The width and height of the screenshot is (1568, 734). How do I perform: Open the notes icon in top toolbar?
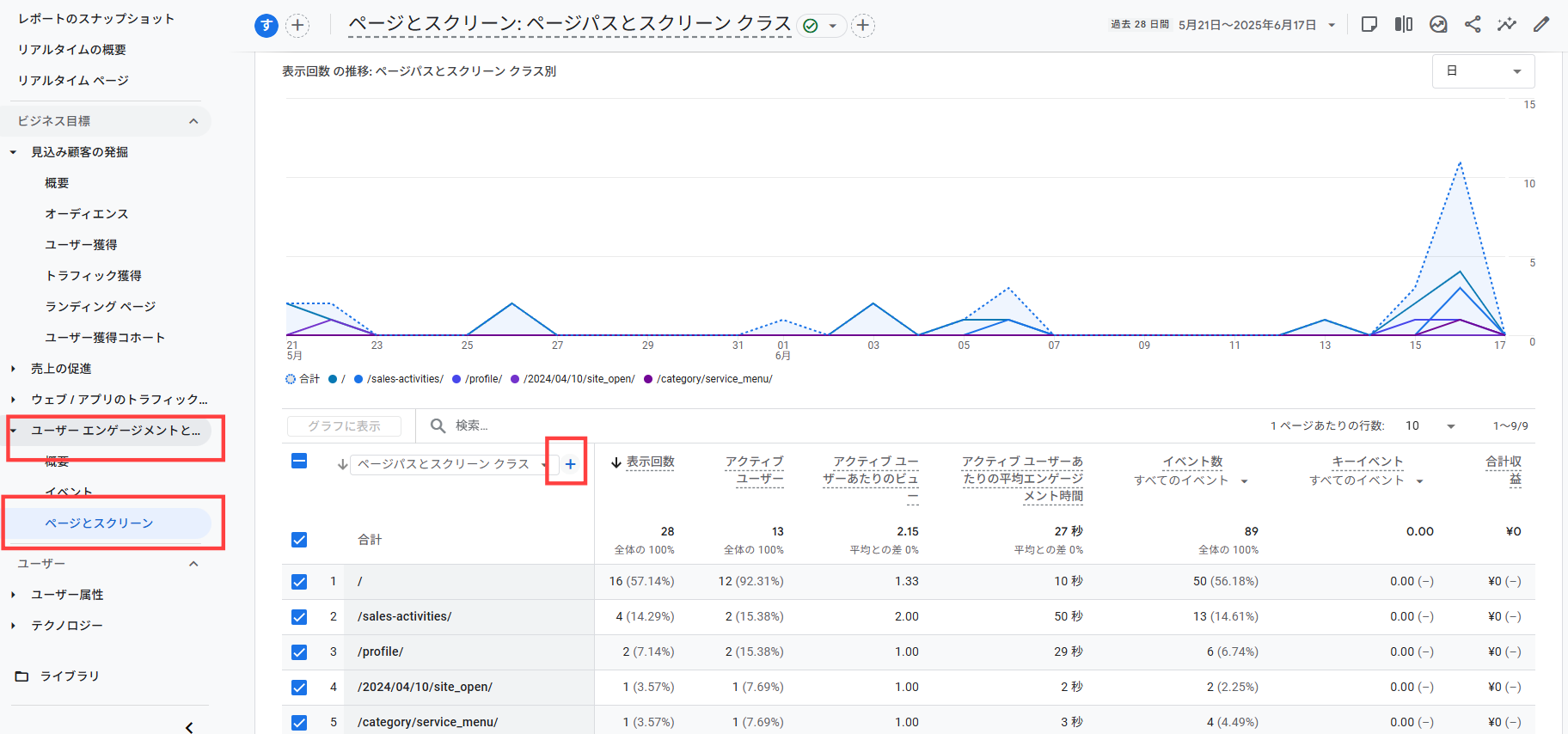(x=1369, y=24)
